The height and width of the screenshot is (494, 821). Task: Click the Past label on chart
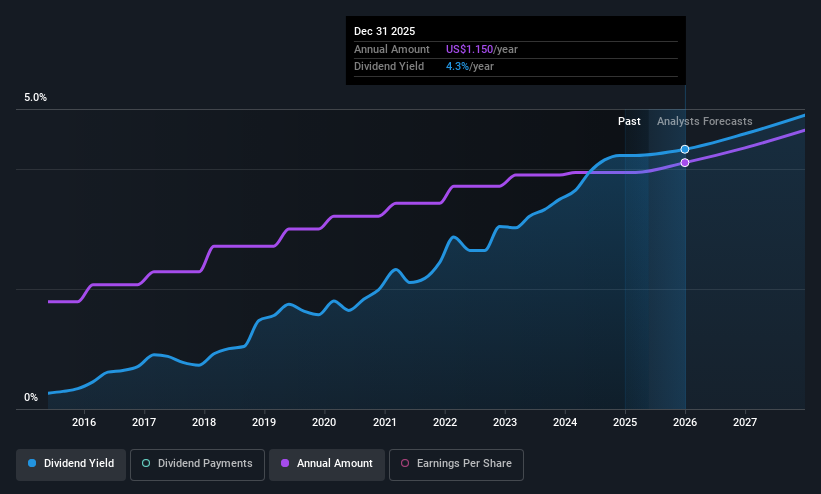click(x=629, y=122)
